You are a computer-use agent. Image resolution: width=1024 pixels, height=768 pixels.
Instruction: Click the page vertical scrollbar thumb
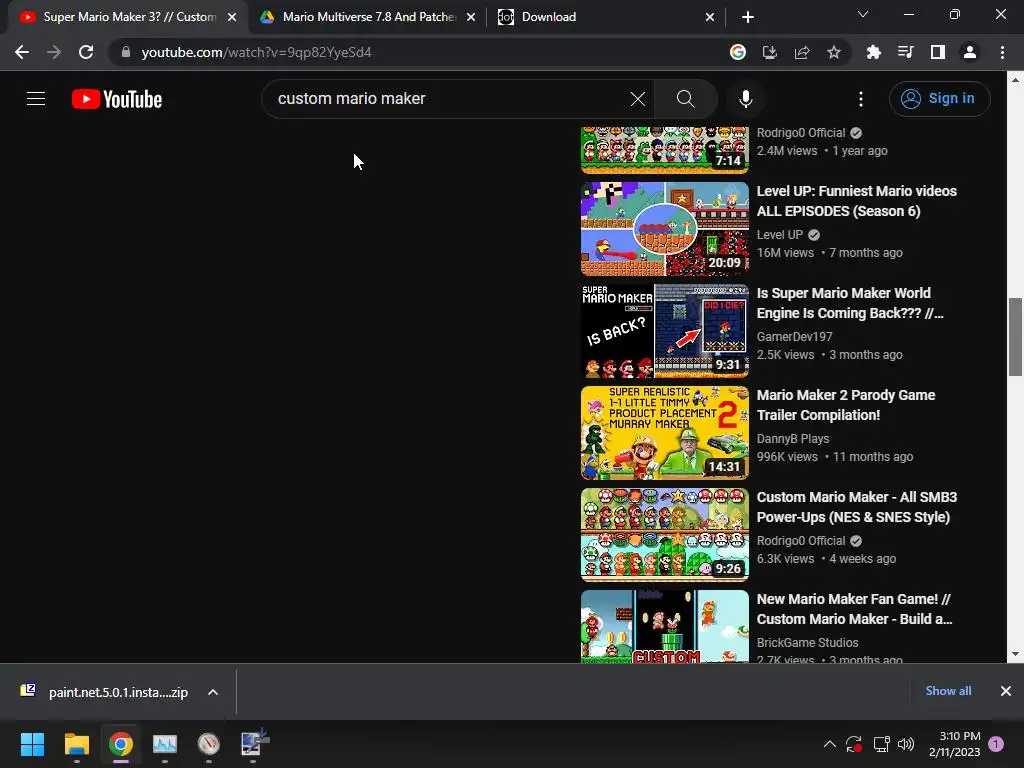[1015, 337]
